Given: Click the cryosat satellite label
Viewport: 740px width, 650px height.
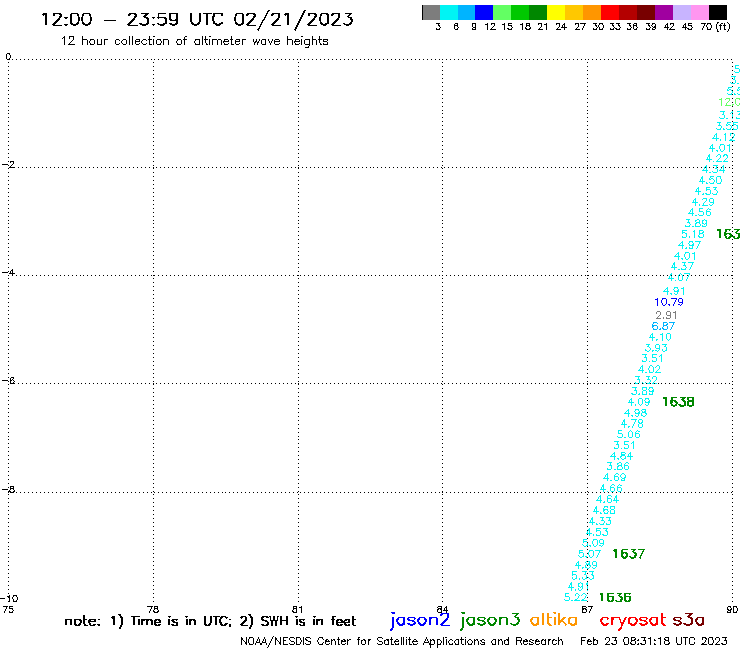Looking at the screenshot, I should pyautogui.click(x=633, y=620).
